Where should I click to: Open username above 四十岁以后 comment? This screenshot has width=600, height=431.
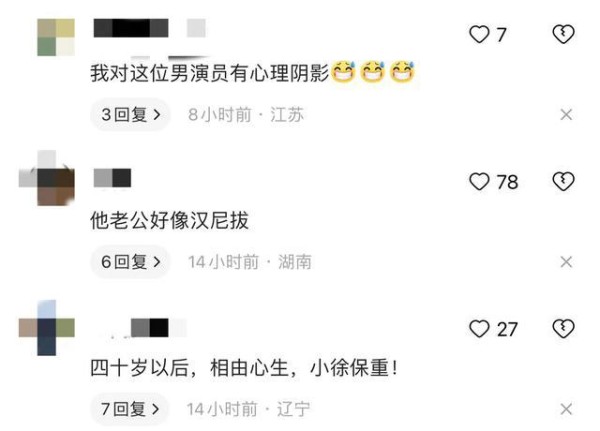[150, 328]
